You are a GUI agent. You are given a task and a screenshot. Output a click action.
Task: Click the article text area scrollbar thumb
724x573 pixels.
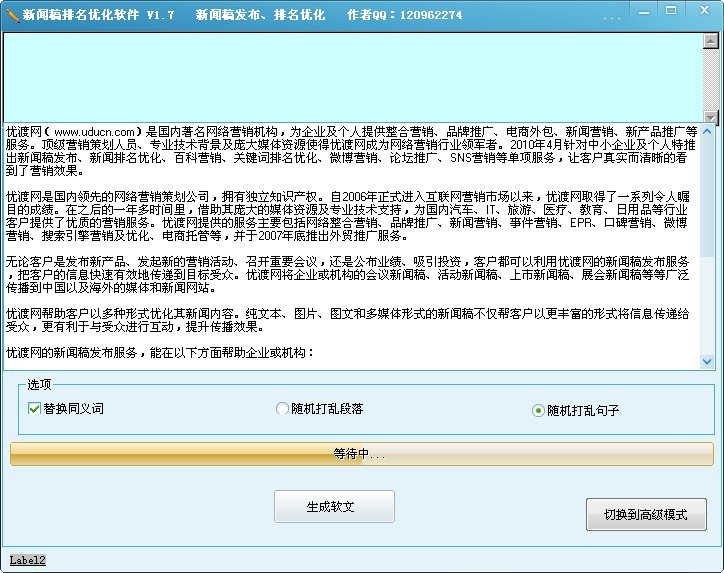[x=706, y=197]
